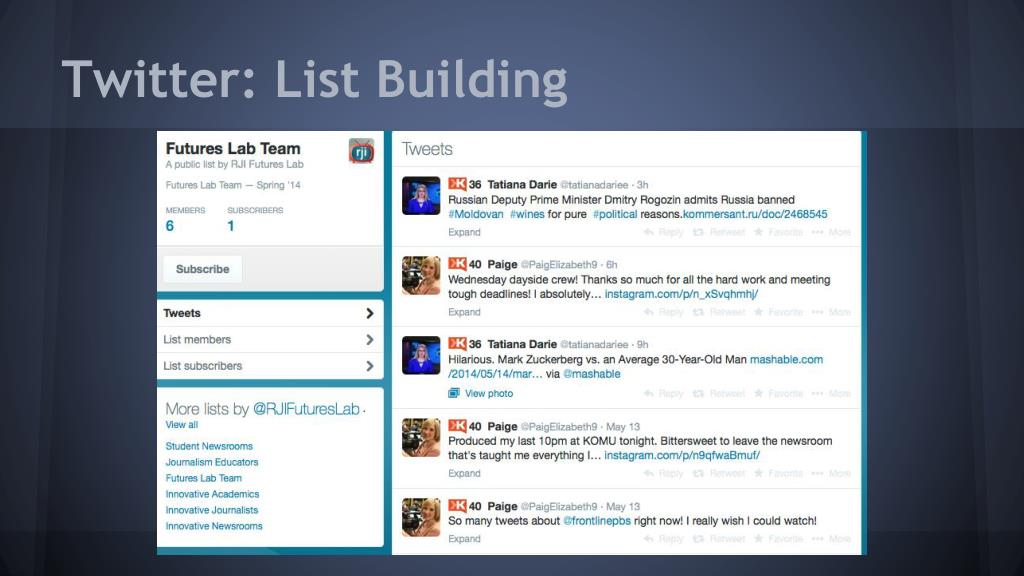Screen dimensions: 1024x576
Task: Open the Tweets section of the list
Action: point(270,313)
